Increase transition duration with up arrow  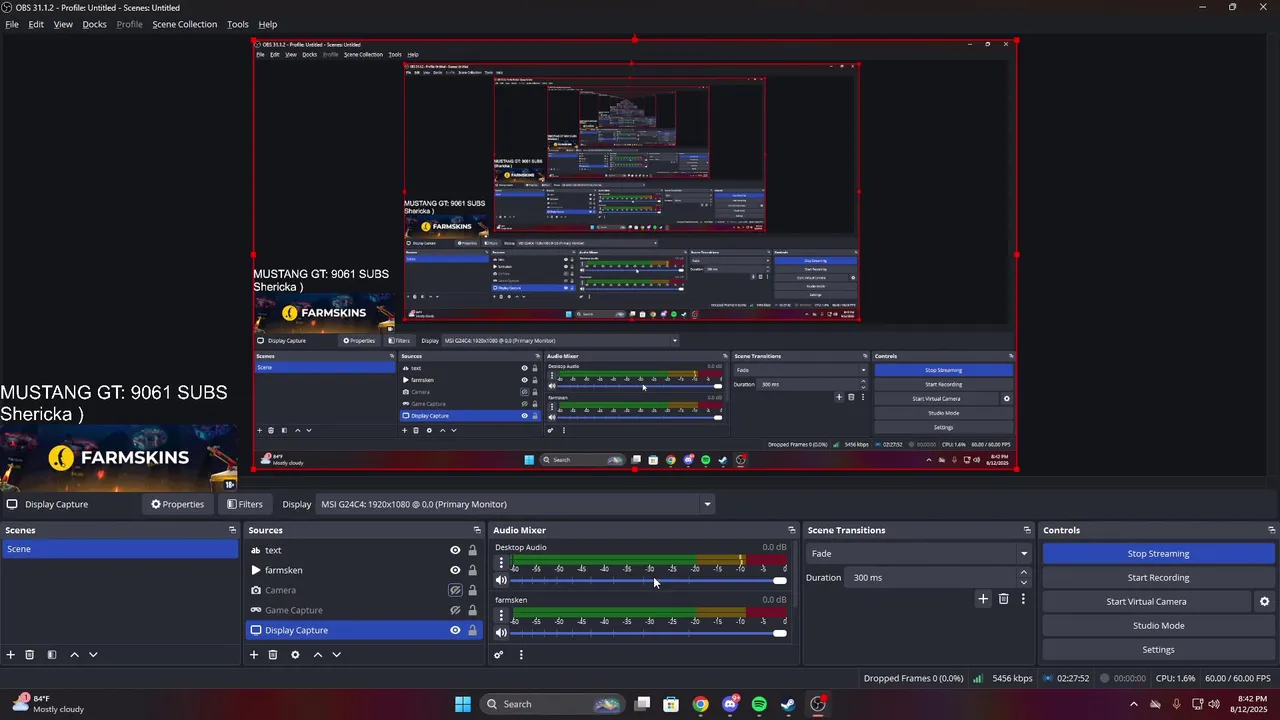(1023, 573)
